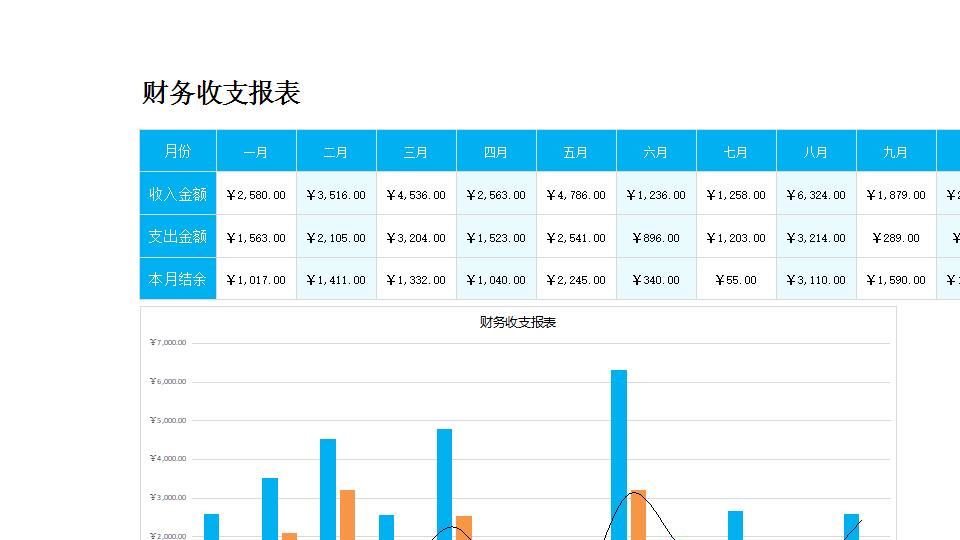The height and width of the screenshot is (540, 960).
Task: Select expense cell ¥896.00
Action: click(656, 236)
